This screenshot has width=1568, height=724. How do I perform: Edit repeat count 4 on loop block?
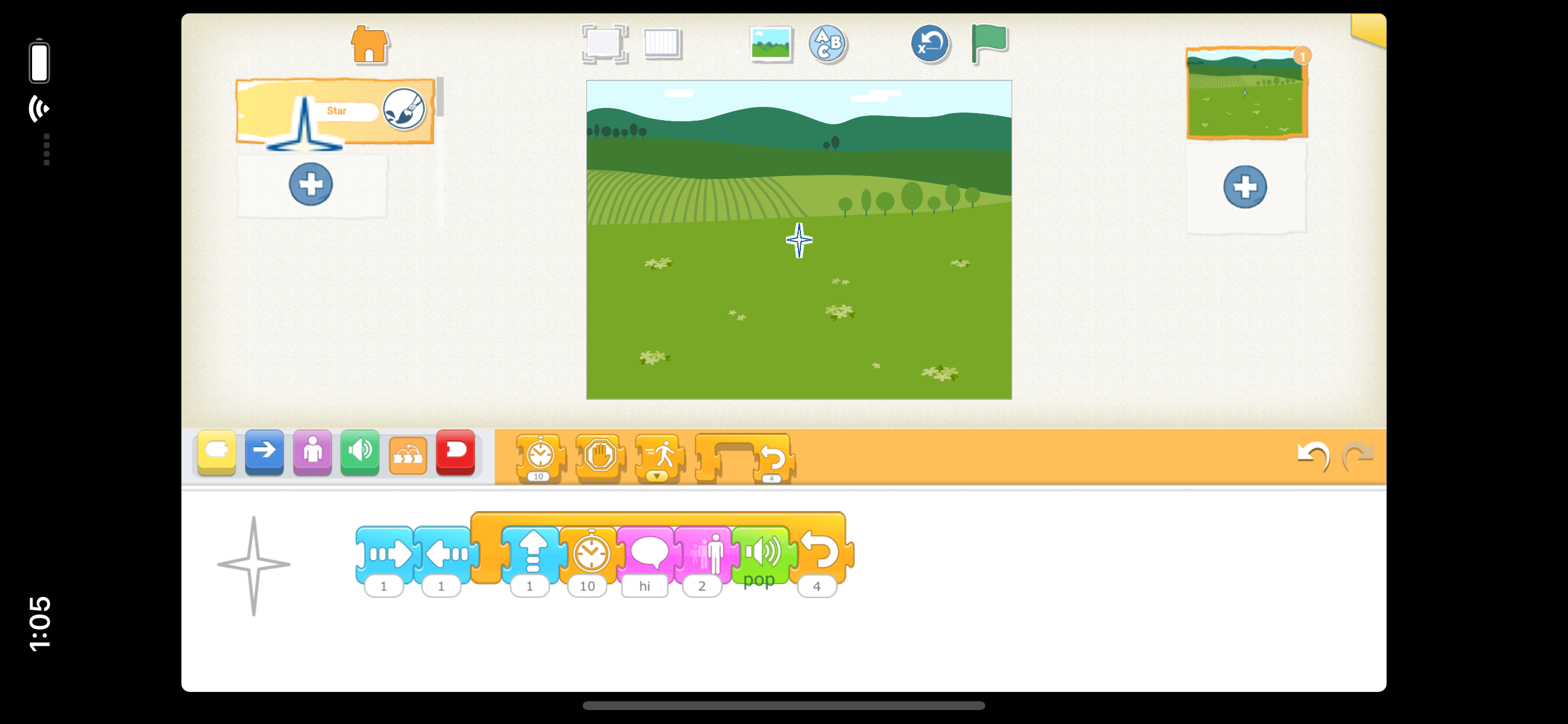[x=816, y=586]
